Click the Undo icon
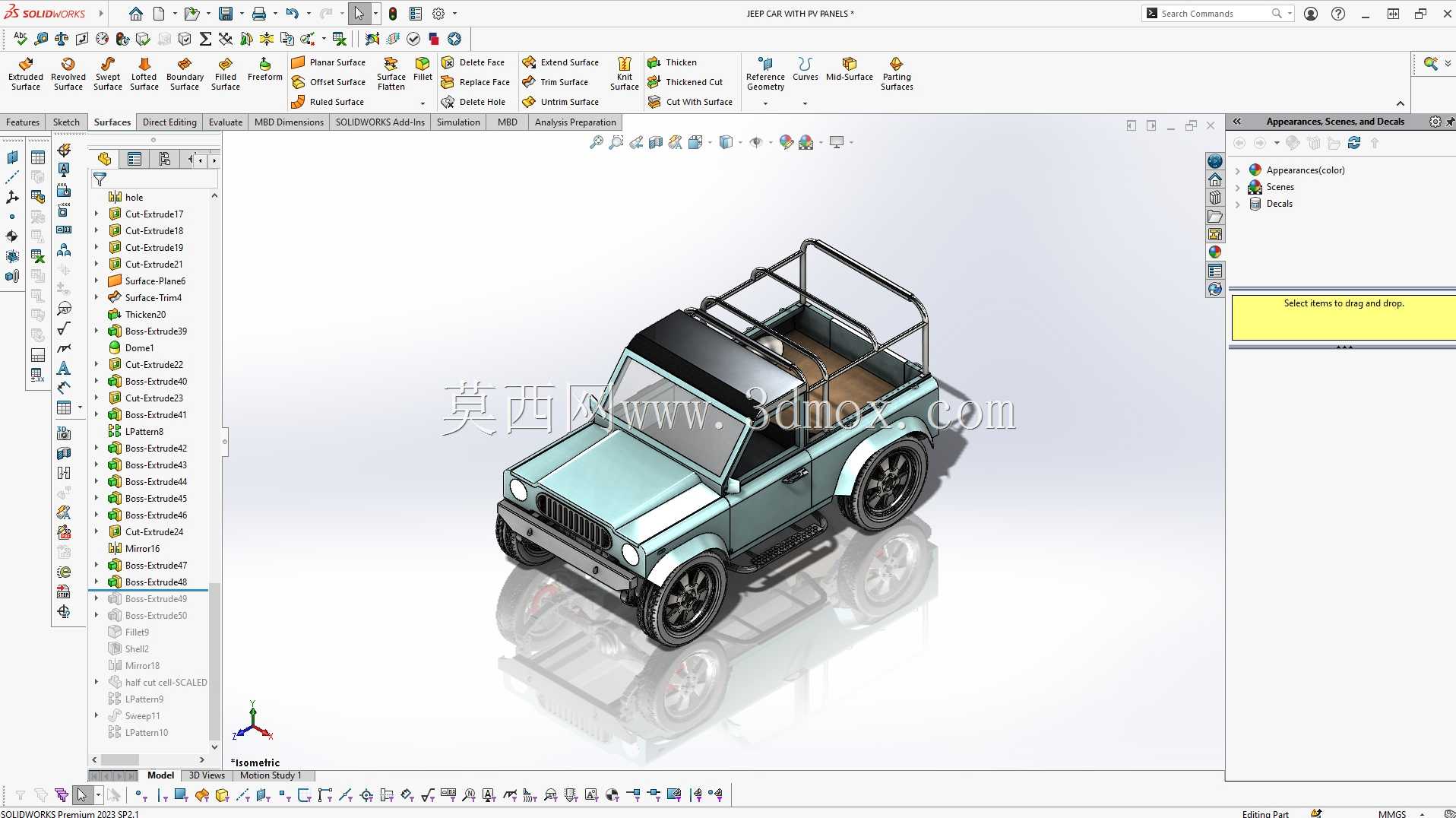The width and height of the screenshot is (1456, 818). (292, 14)
